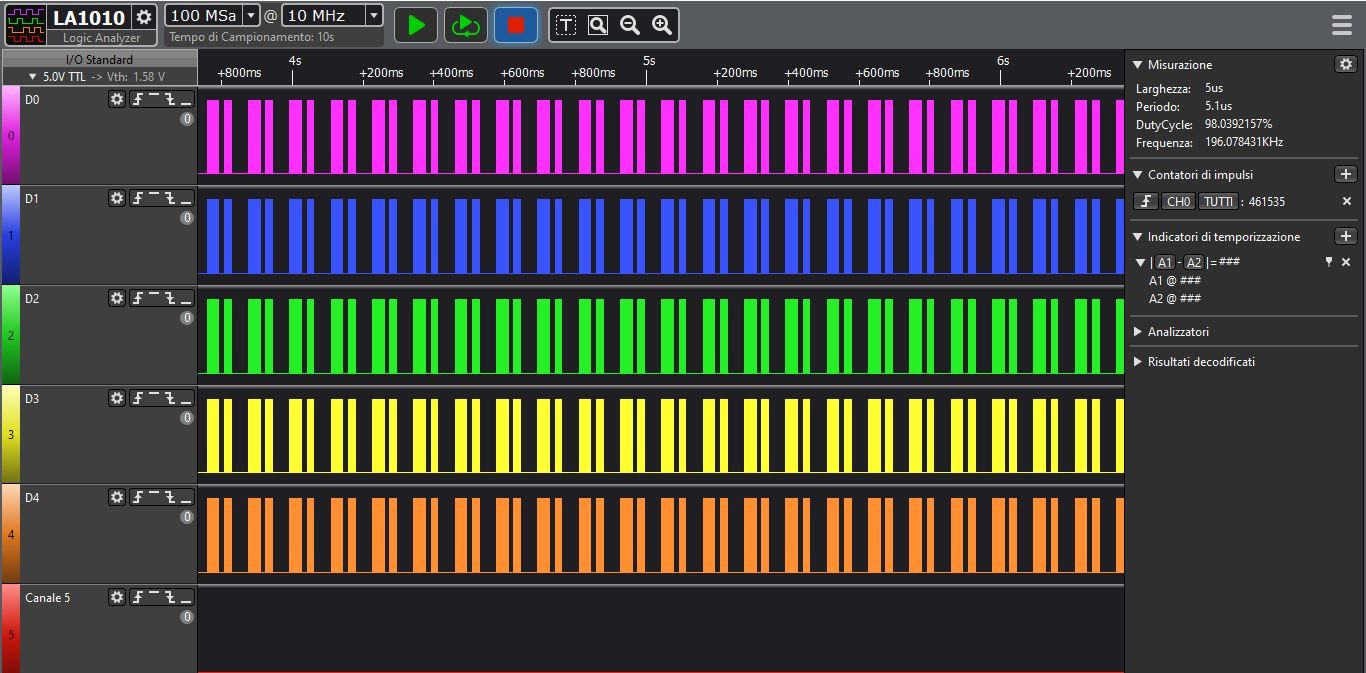This screenshot has width=1366, height=673.
Task: Start single capture with green play button
Action: click(x=416, y=25)
